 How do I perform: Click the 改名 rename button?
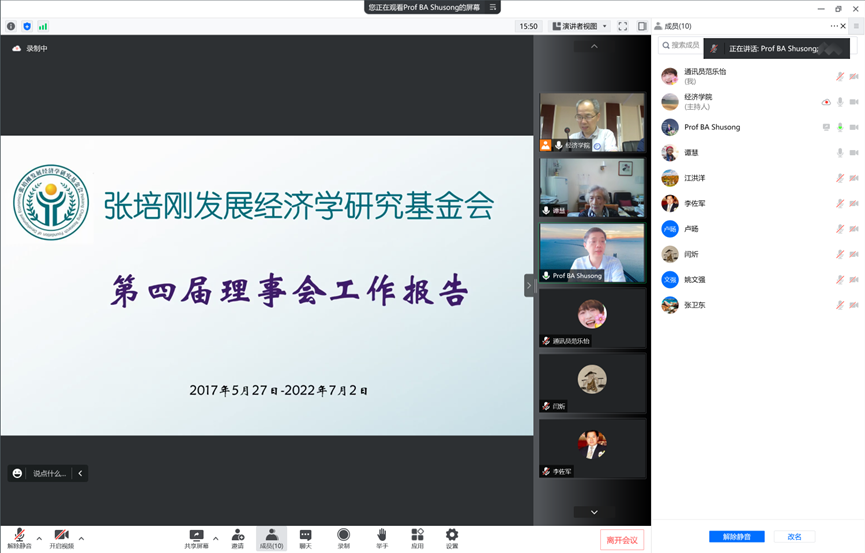pyautogui.click(x=795, y=537)
